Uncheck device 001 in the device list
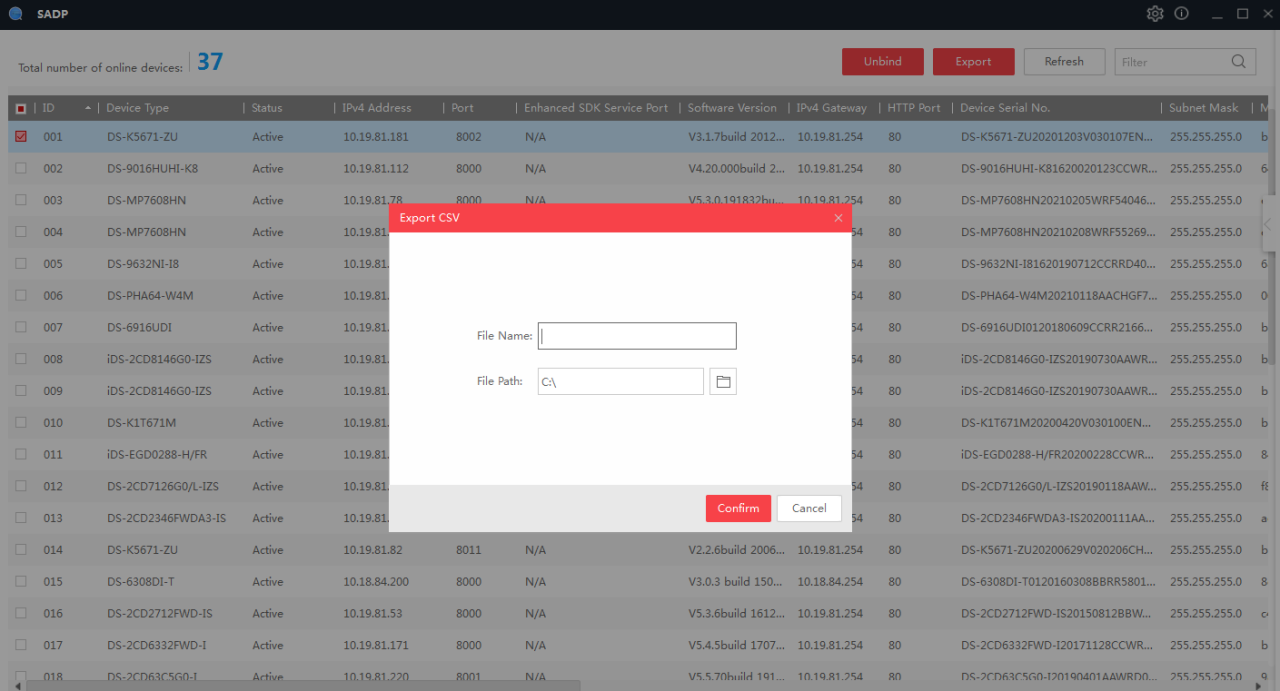This screenshot has width=1280, height=691. 20,136
